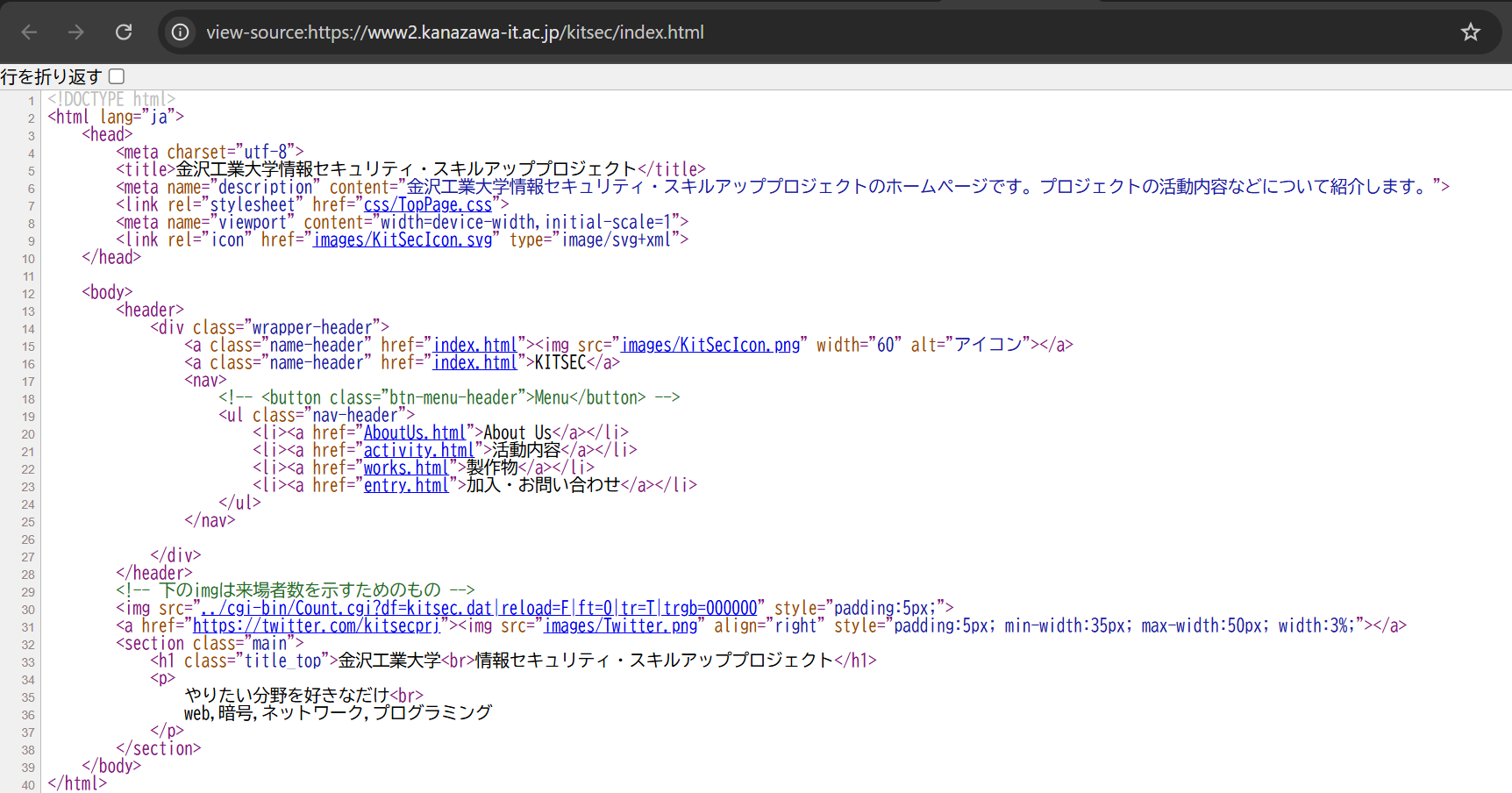This screenshot has width=1512, height=793.
Task: Click the h1 class="title_top" text
Action: click(244, 661)
